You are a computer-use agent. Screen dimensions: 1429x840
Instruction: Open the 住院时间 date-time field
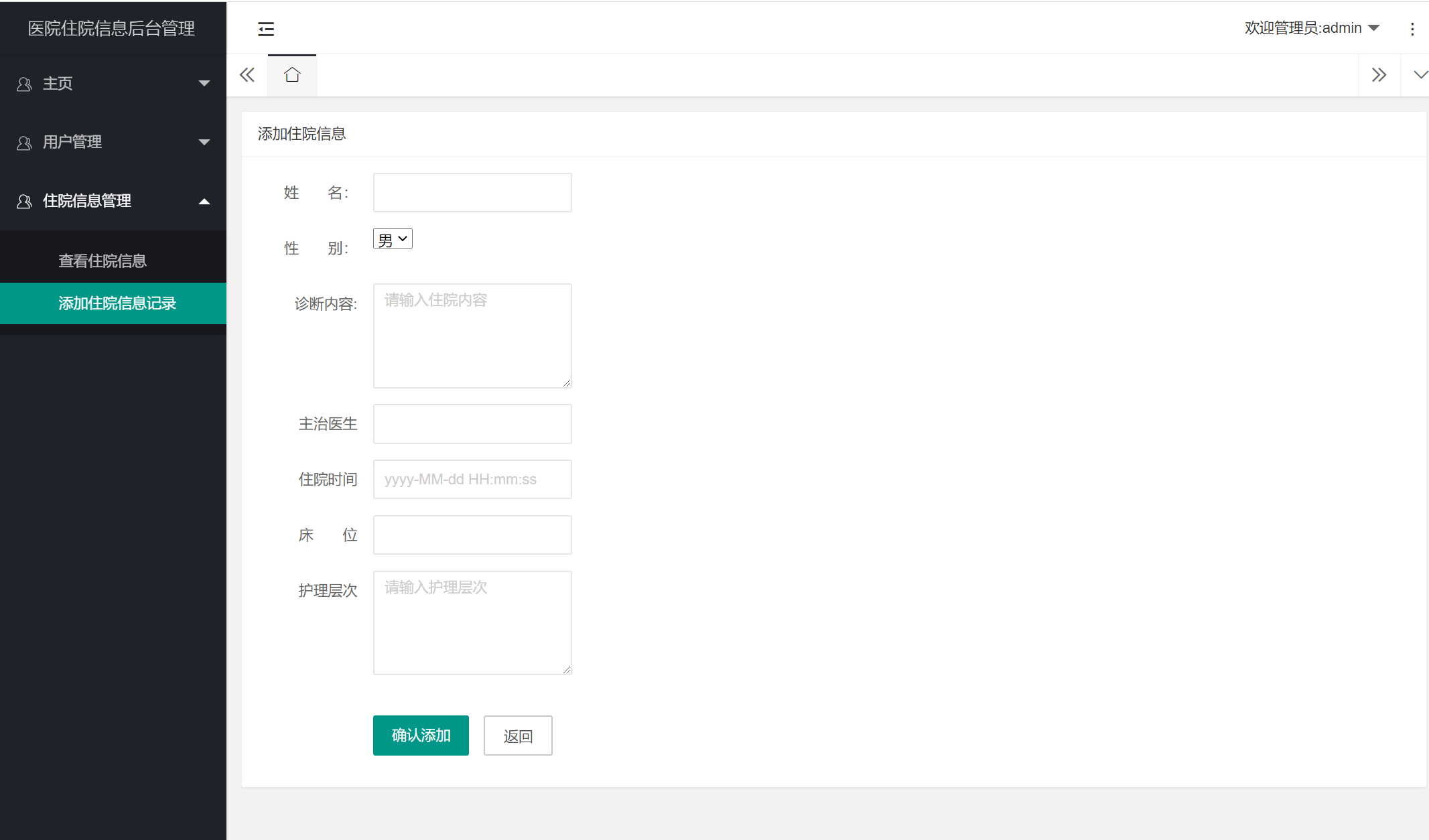[x=472, y=480]
